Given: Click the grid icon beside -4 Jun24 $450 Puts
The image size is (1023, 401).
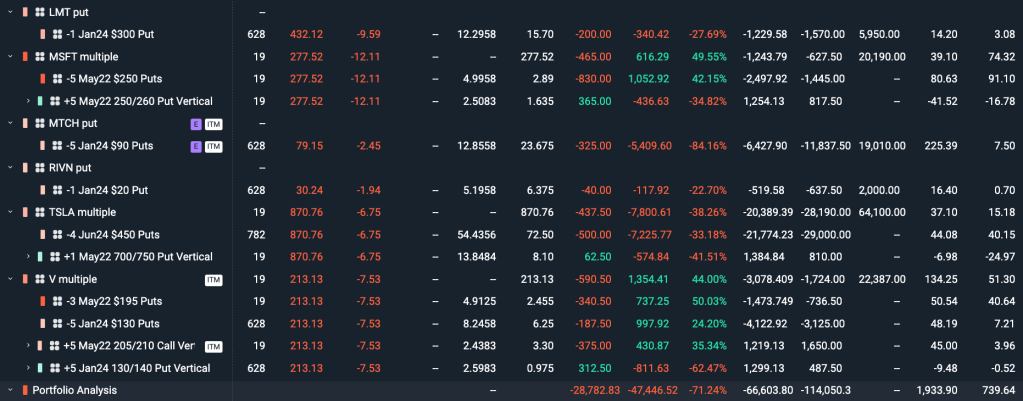Looking at the screenshot, I should (55, 234).
